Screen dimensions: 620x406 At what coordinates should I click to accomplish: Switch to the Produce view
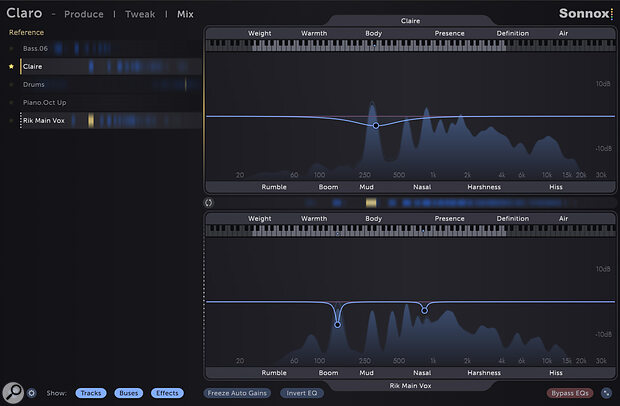point(84,14)
